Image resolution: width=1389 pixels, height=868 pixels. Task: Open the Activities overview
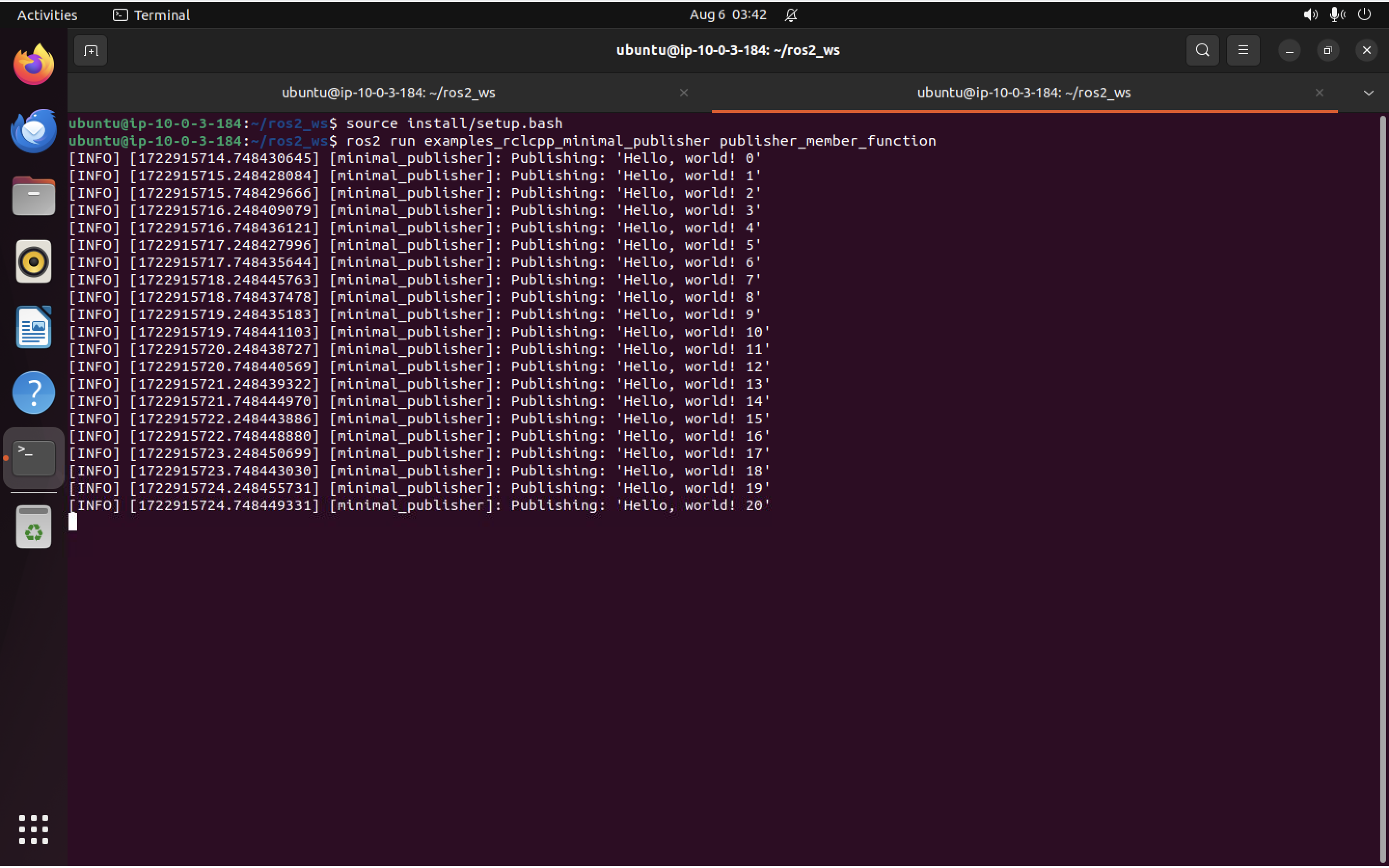coord(46,14)
